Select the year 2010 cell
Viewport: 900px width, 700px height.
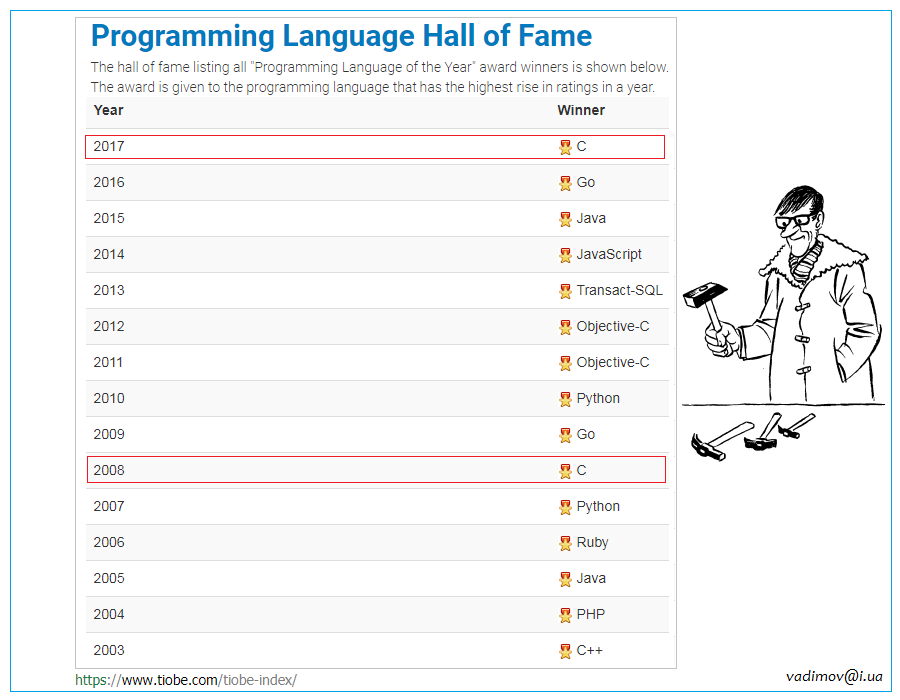[x=109, y=398]
